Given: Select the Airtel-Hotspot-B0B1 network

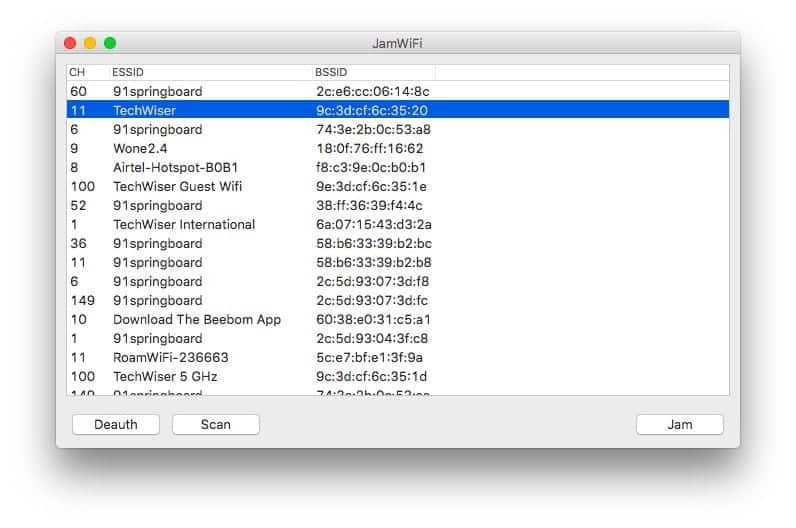Looking at the screenshot, I should (x=398, y=168).
